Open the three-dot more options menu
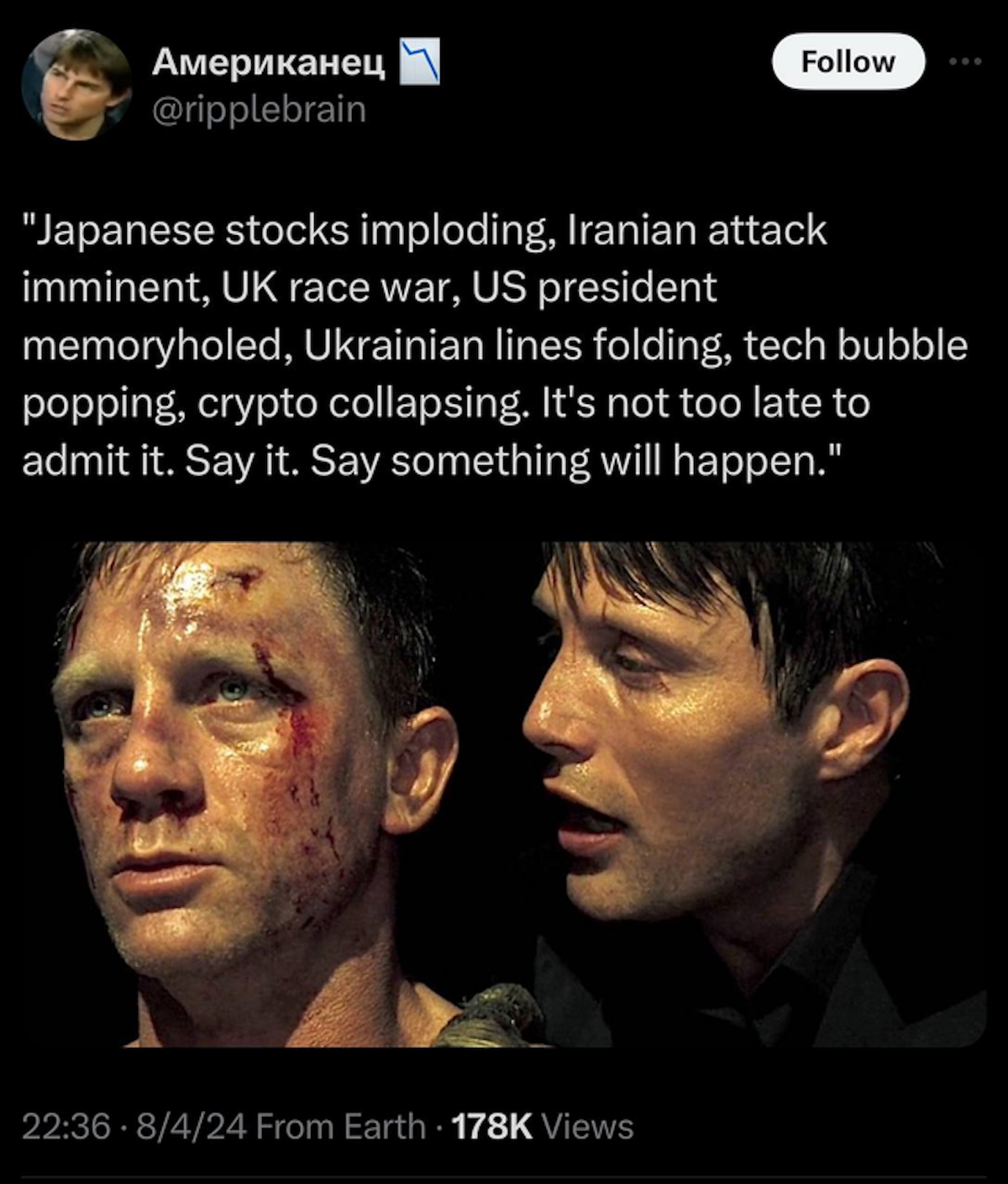The height and width of the screenshot is (1184, 1008). tap(965, 61)
